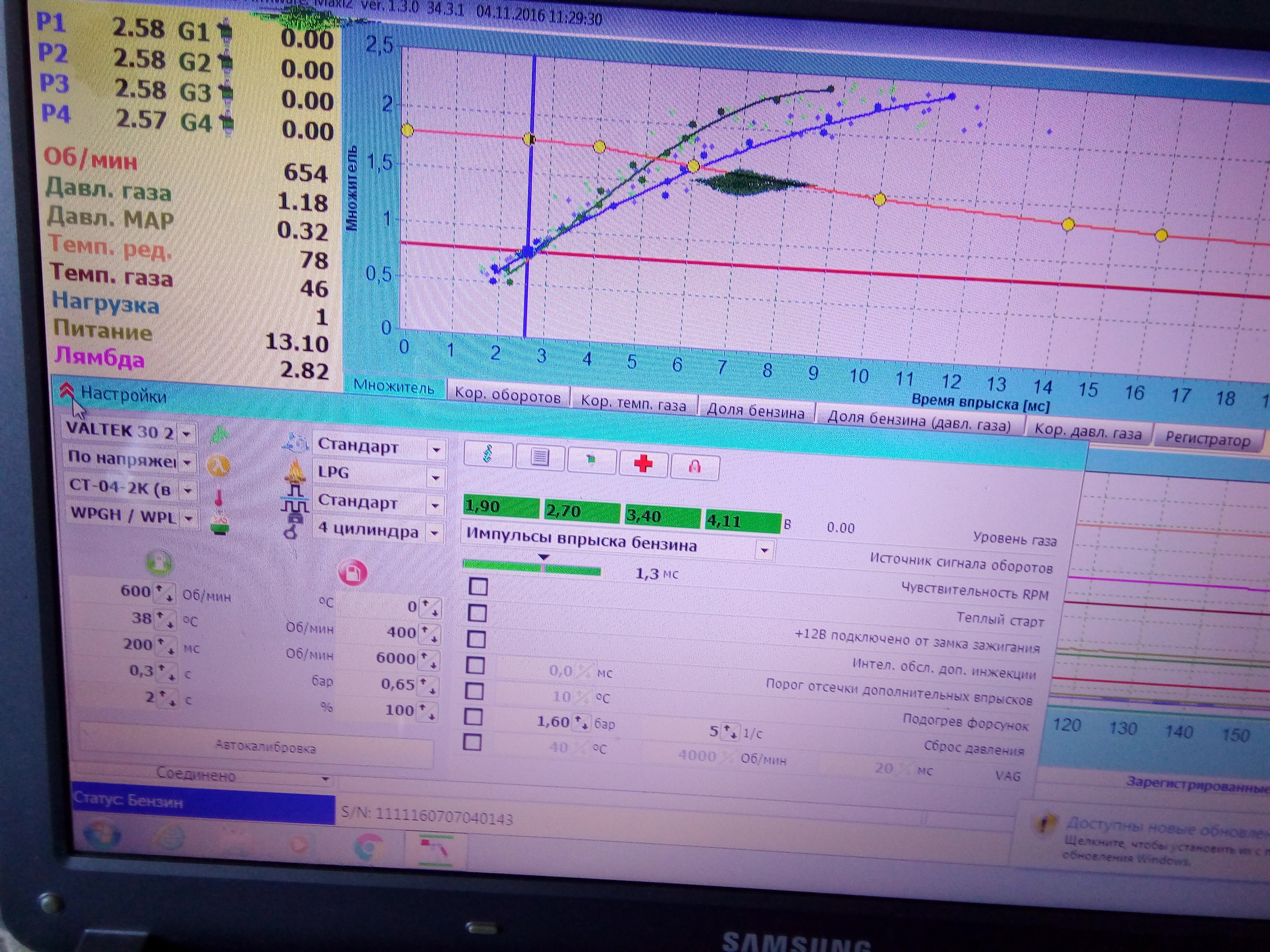The width and height of the screenshot is (1270, 952).
Task: Click the orange lambda probe icon
Action: pos(219,466)
